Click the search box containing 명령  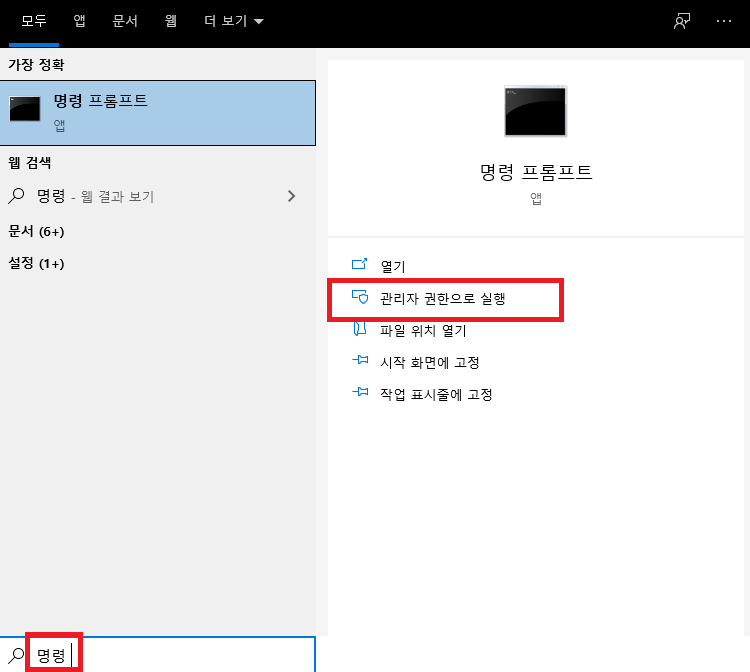pyautogui.click(x=158, y=655)
